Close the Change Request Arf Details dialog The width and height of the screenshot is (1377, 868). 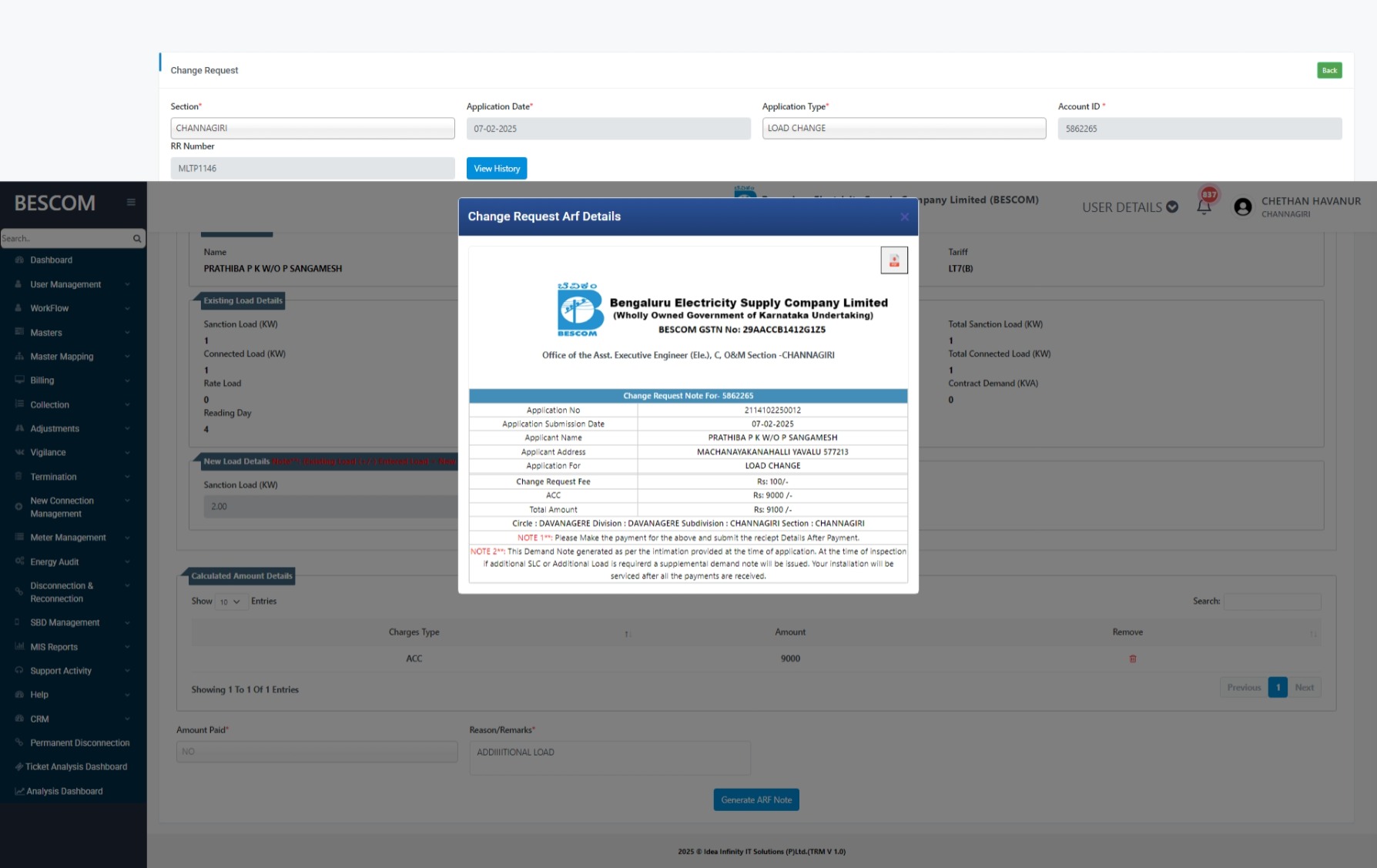point(905,217)
